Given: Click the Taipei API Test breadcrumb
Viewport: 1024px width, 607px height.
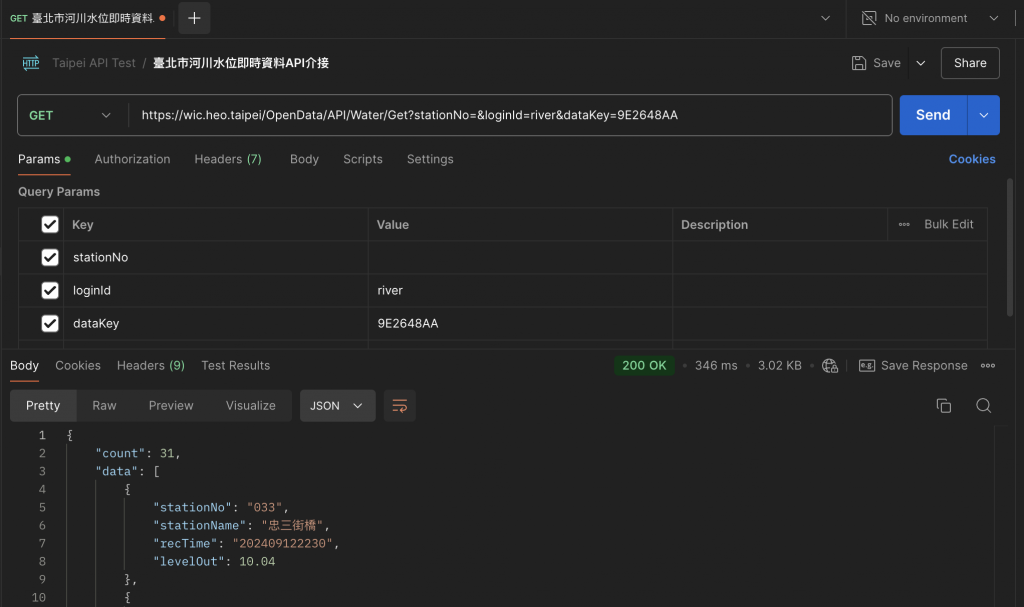Looking at the screenshot, I should (x=94, y=63).
